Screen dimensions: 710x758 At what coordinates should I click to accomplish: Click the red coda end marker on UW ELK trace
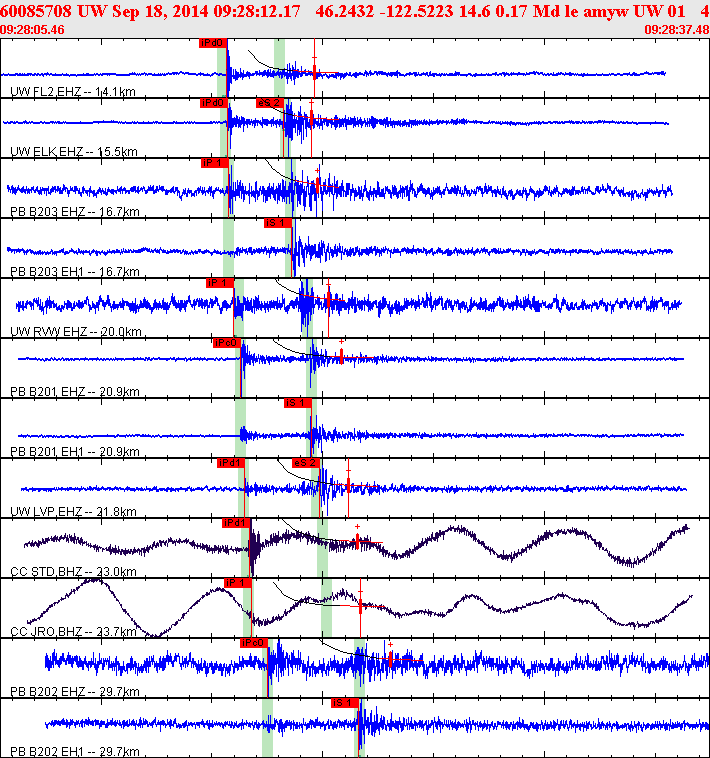312,118
